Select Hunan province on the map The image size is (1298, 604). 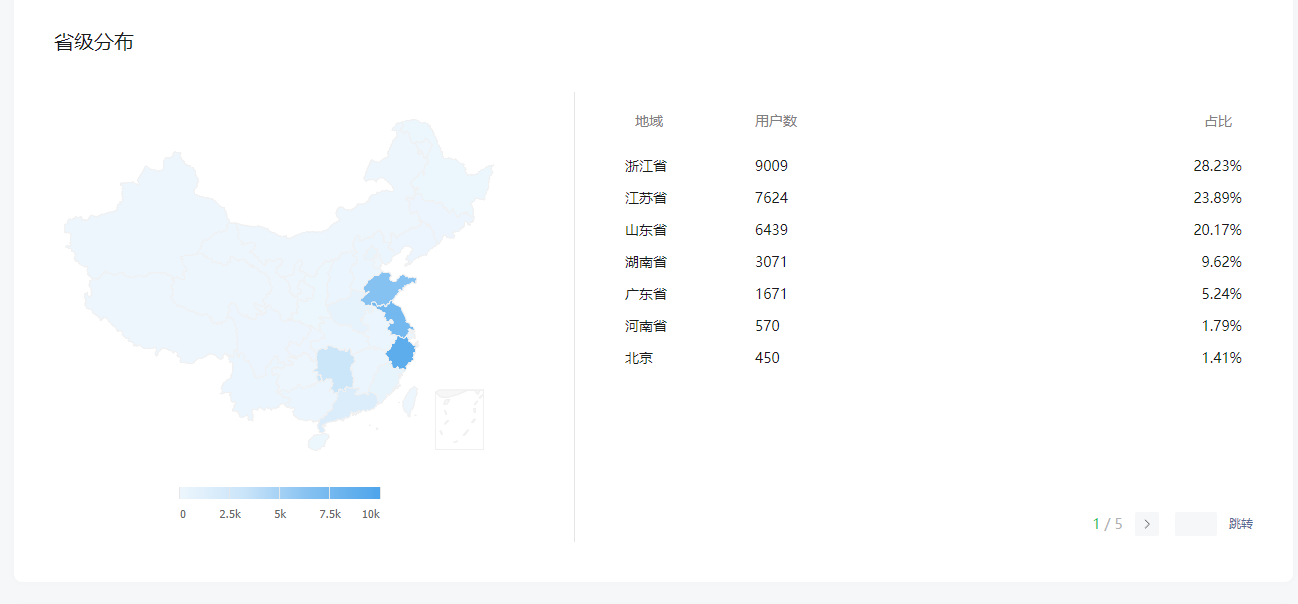(x=334, y=368)
